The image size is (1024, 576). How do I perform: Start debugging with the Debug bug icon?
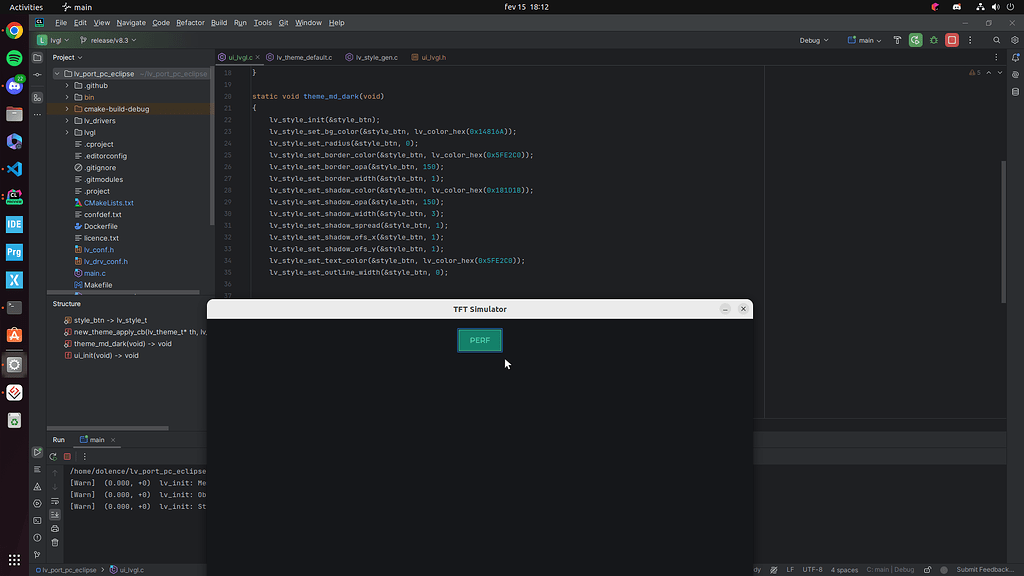point(934,40)
